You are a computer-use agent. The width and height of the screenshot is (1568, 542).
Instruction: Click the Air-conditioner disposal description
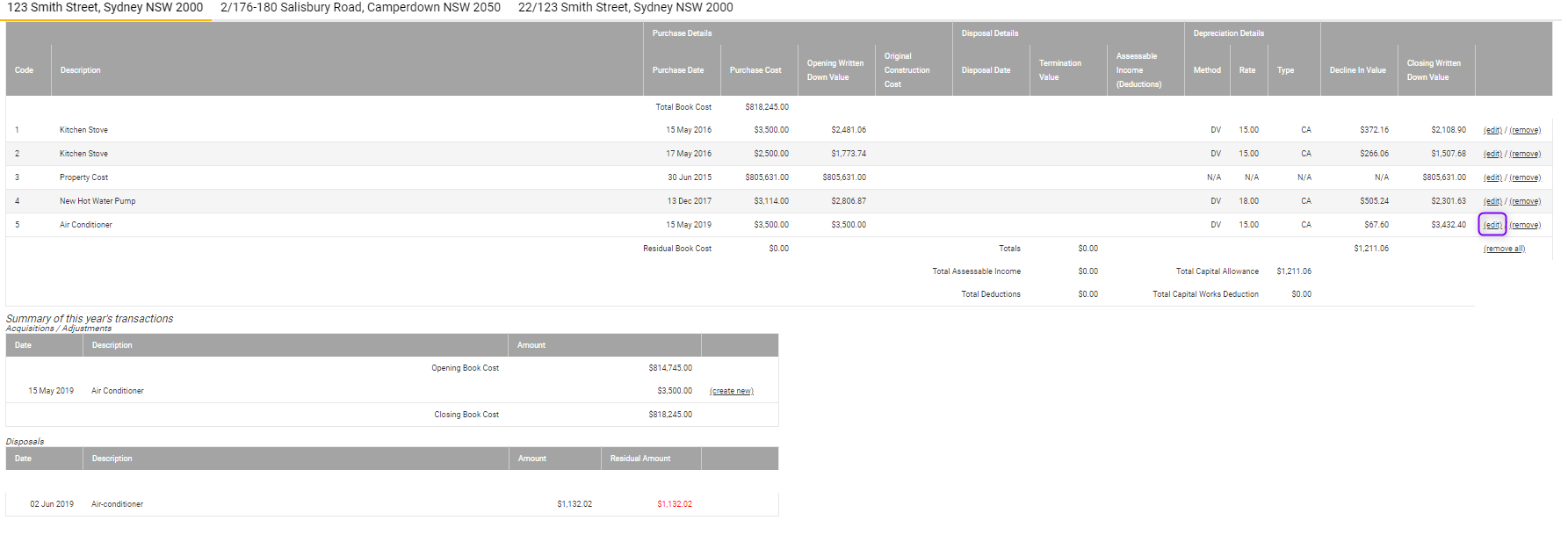tap(117, 504)
